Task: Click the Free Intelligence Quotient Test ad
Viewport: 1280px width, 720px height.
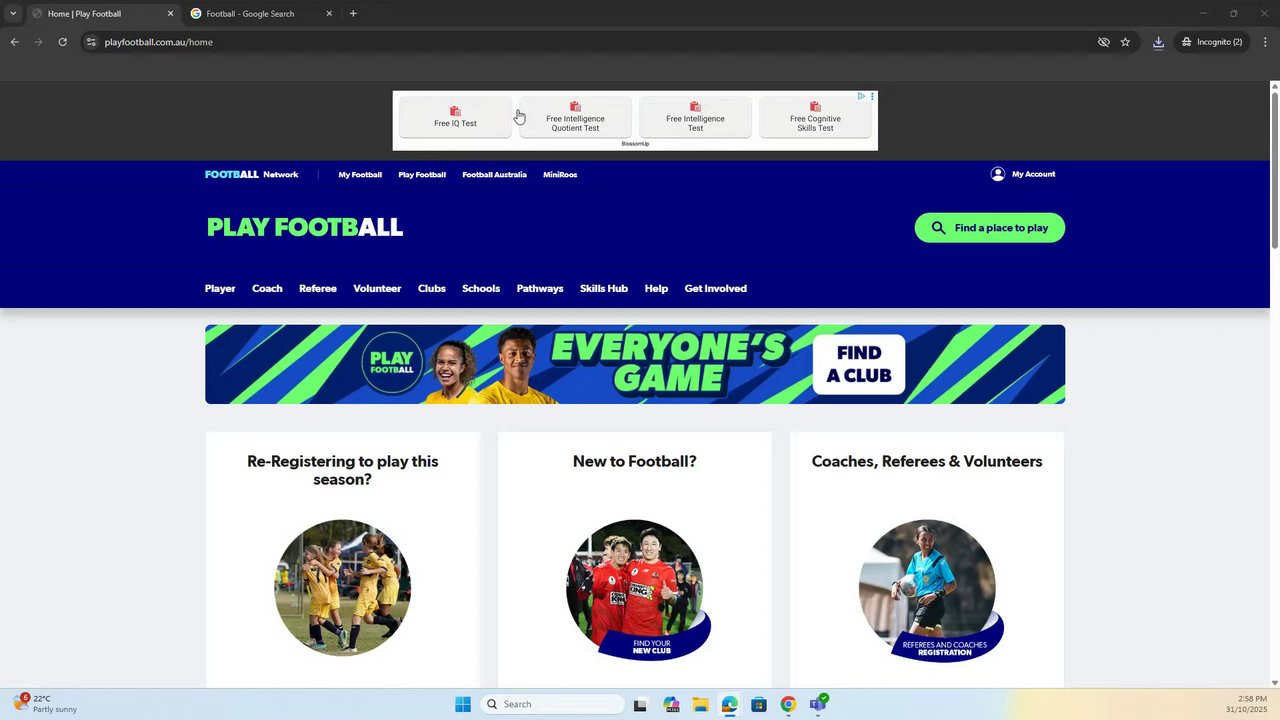Action: click(575, 118)
